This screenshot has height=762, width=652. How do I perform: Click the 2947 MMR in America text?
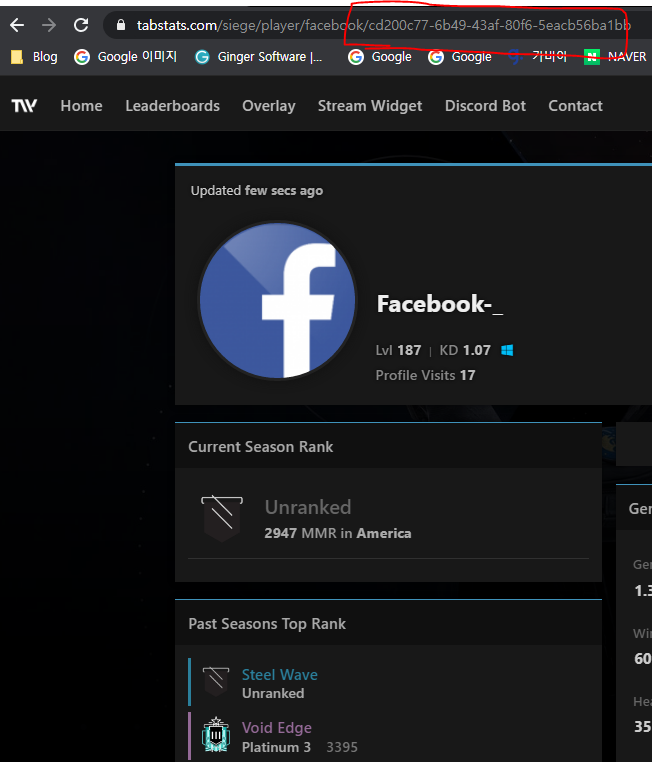(x=338, y=533)
